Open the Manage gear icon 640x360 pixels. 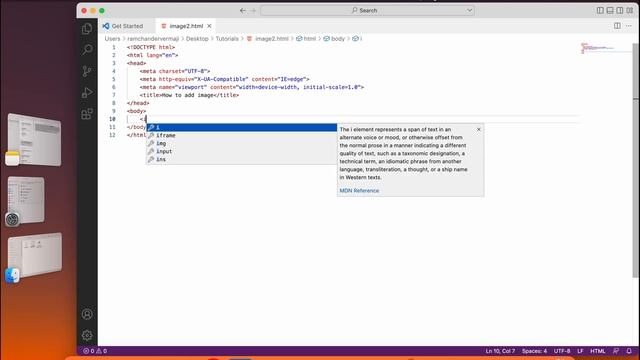tap(87, 335)
